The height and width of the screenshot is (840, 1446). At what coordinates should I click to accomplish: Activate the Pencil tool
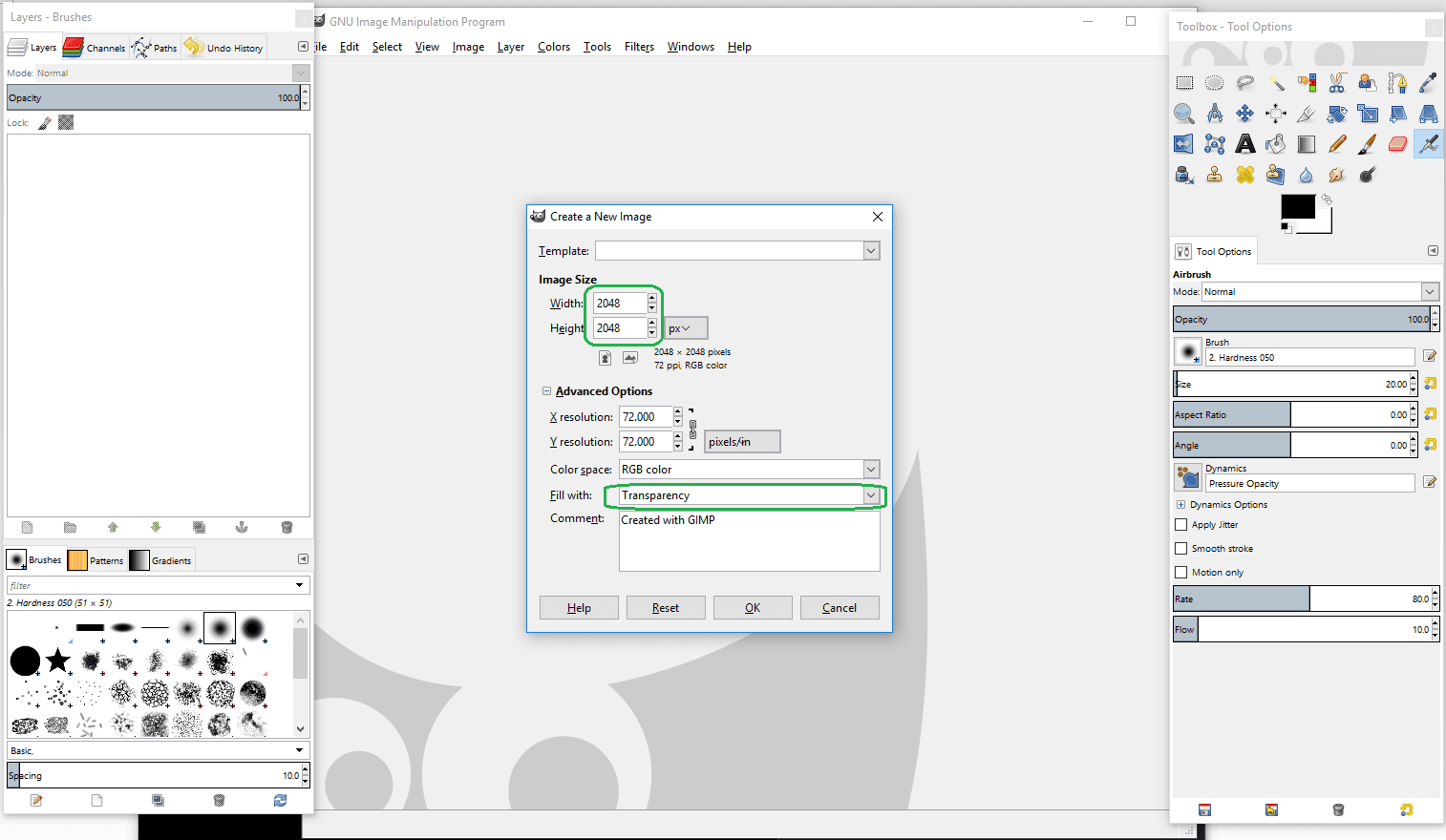click(x=1336, y=144)
